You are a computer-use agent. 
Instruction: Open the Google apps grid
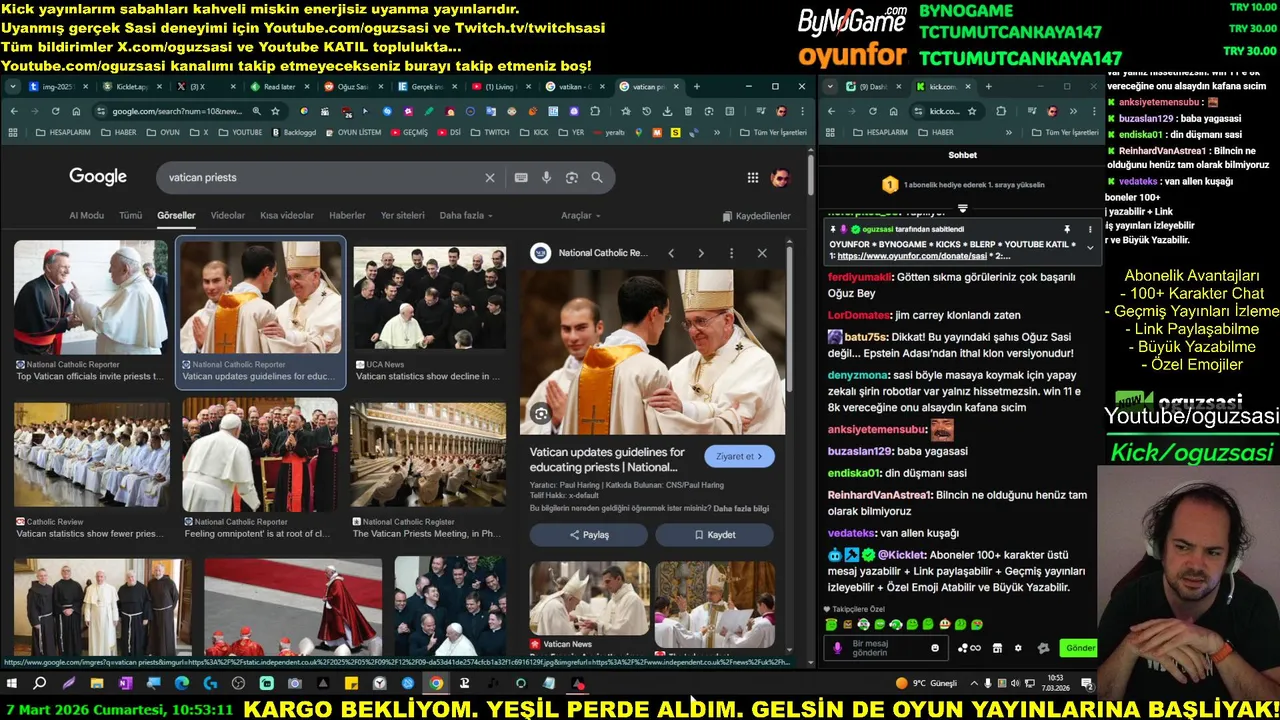[x=752, y=177]
